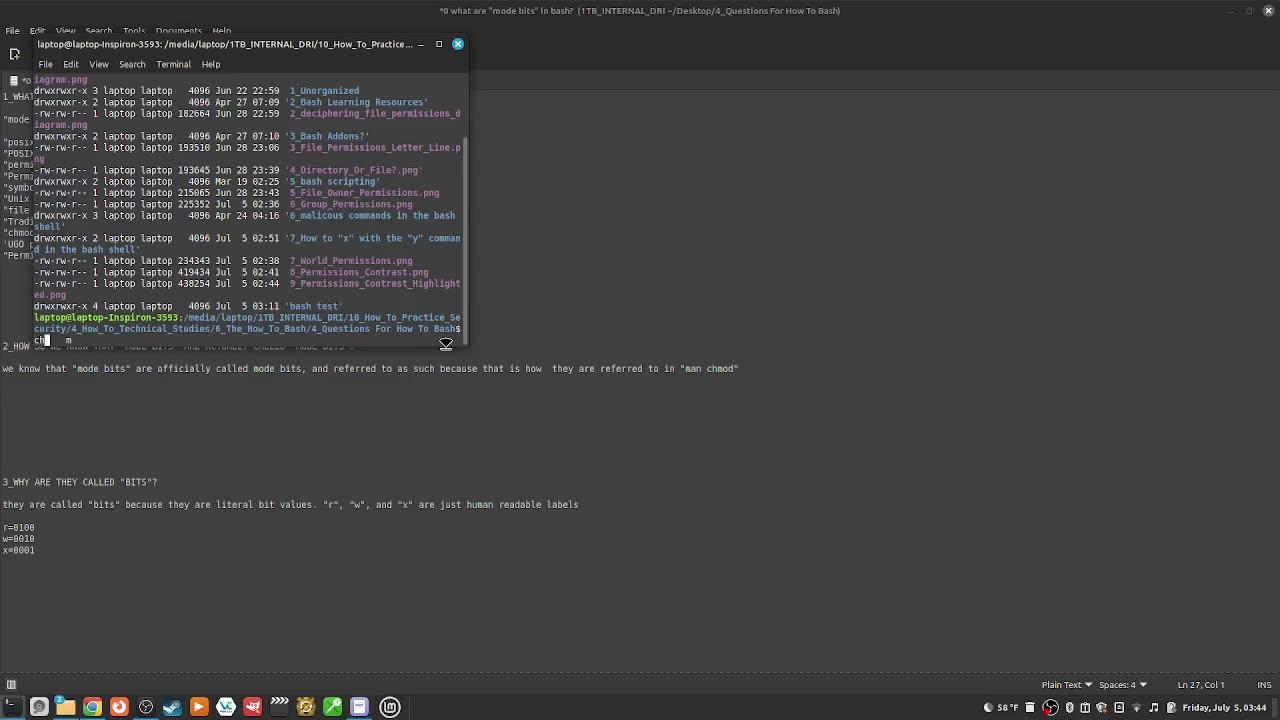Screen dimensions: 1280x720
Task: Click the terminal command prompt input line
Action: [247, 340]
